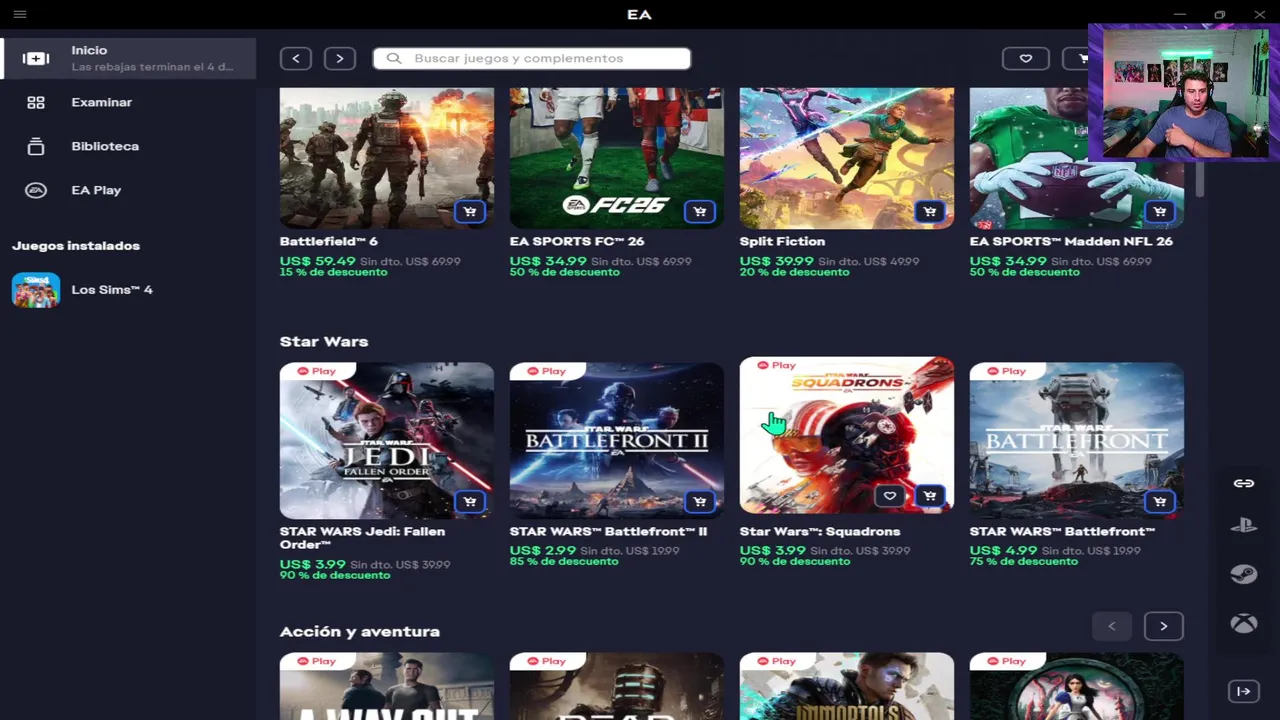This screenshot has width=1280, height=720.
Task: Click the PlayStation icon in right panel
Action: point(1244,525)
